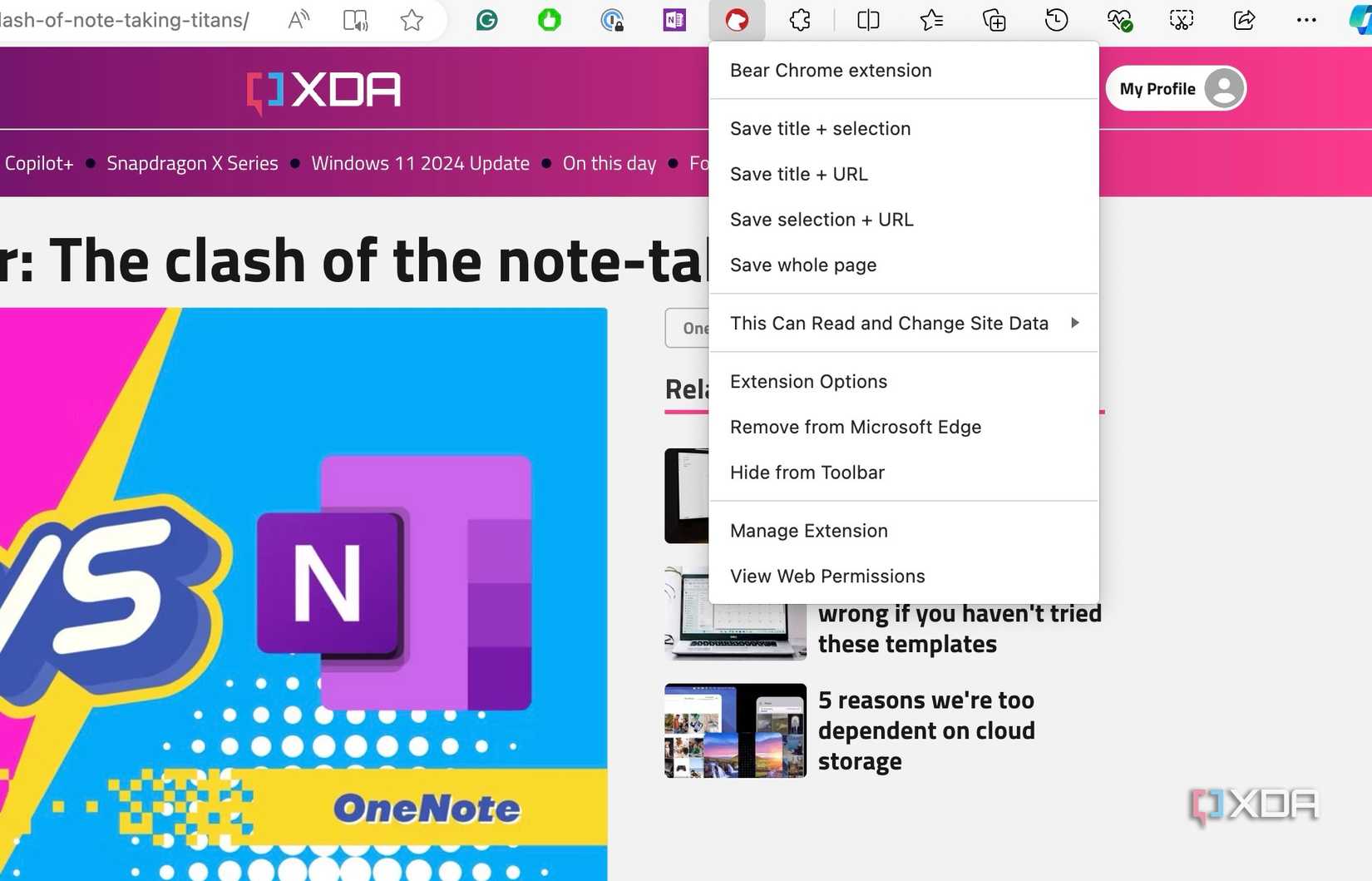Open the 1Password extension icon
This screenshot has width=1372, height=881.
pos(611,21)
